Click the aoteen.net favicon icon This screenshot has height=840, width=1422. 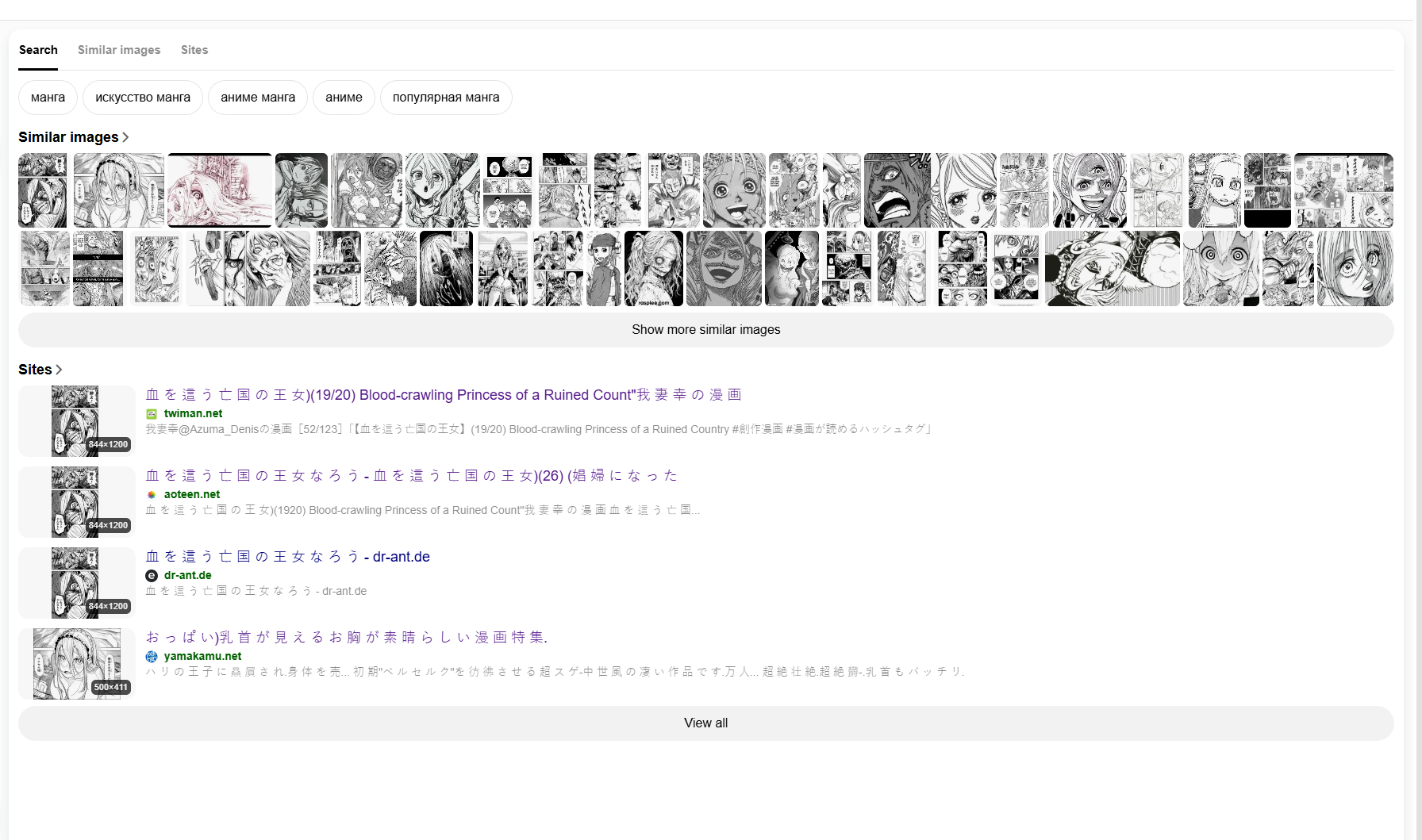[x=152, y=494]
